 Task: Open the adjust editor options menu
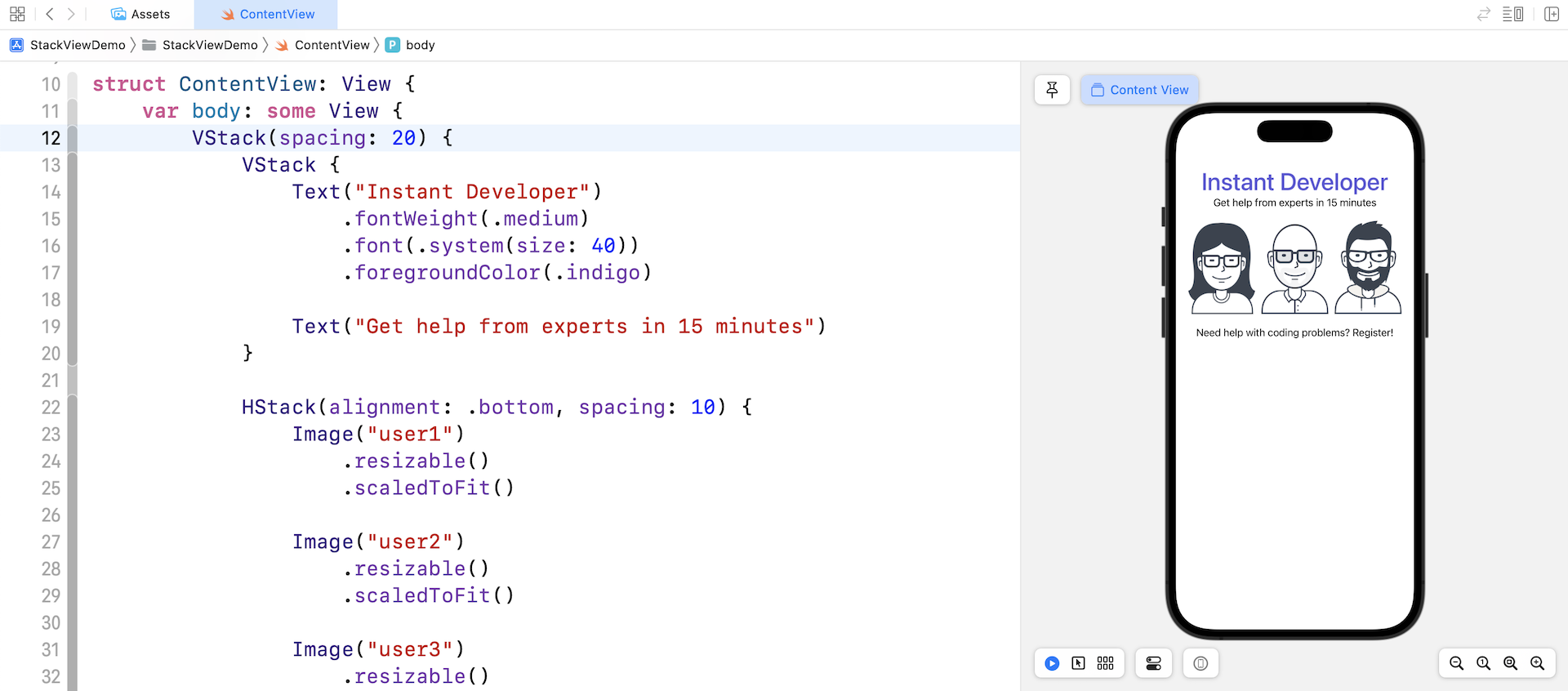tap(1512, 14)
